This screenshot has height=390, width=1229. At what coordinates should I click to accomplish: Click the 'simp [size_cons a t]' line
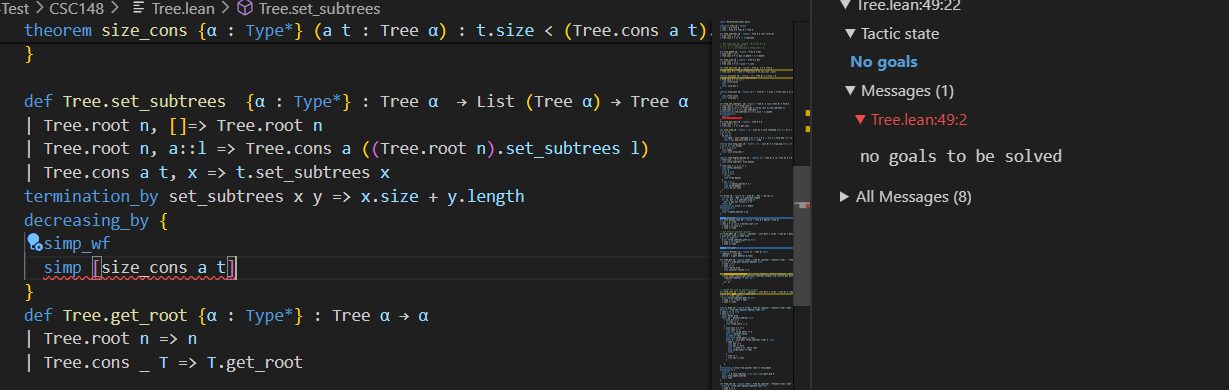pyautogui.click(x=139, y=267)
